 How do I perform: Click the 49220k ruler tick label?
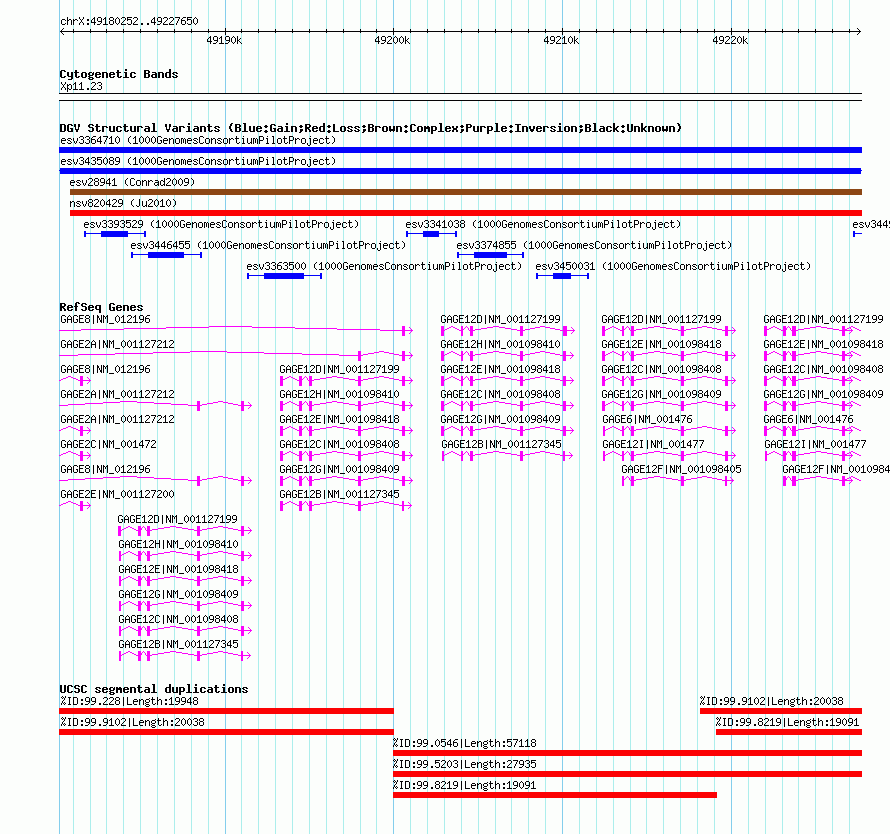point(730,40)
